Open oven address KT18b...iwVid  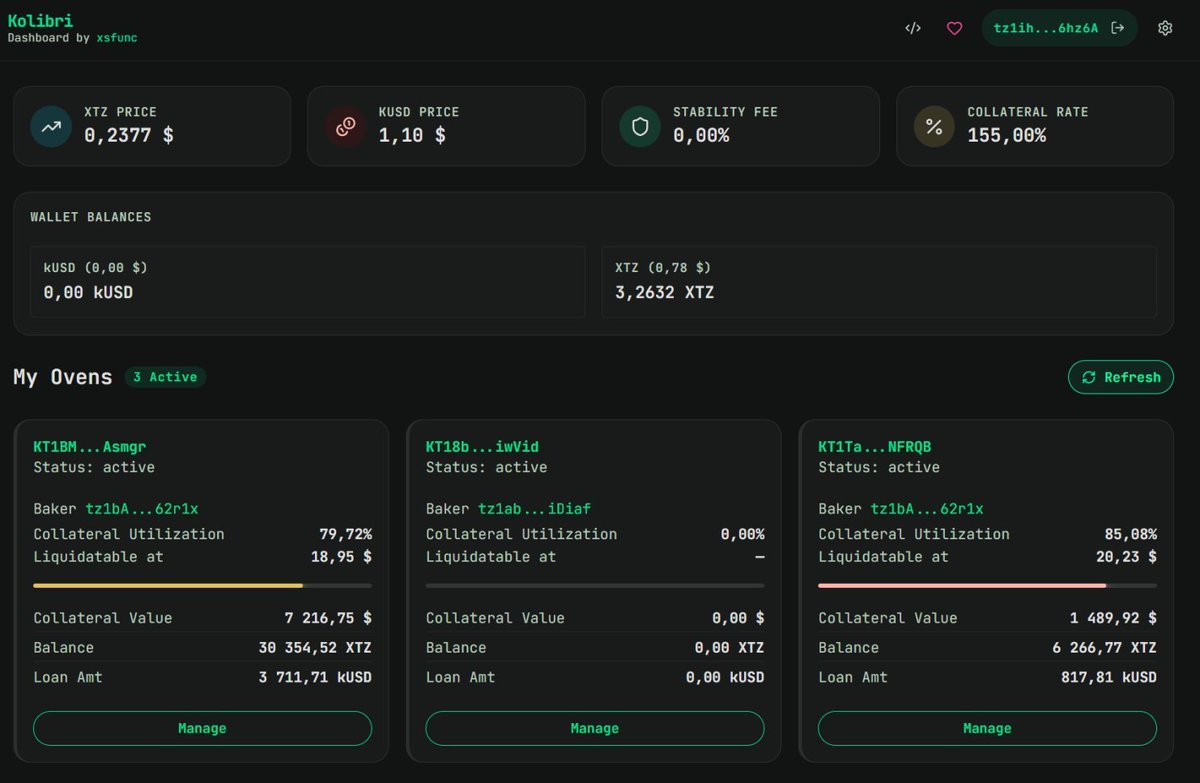pyautogui.click(x=482, y=446)
